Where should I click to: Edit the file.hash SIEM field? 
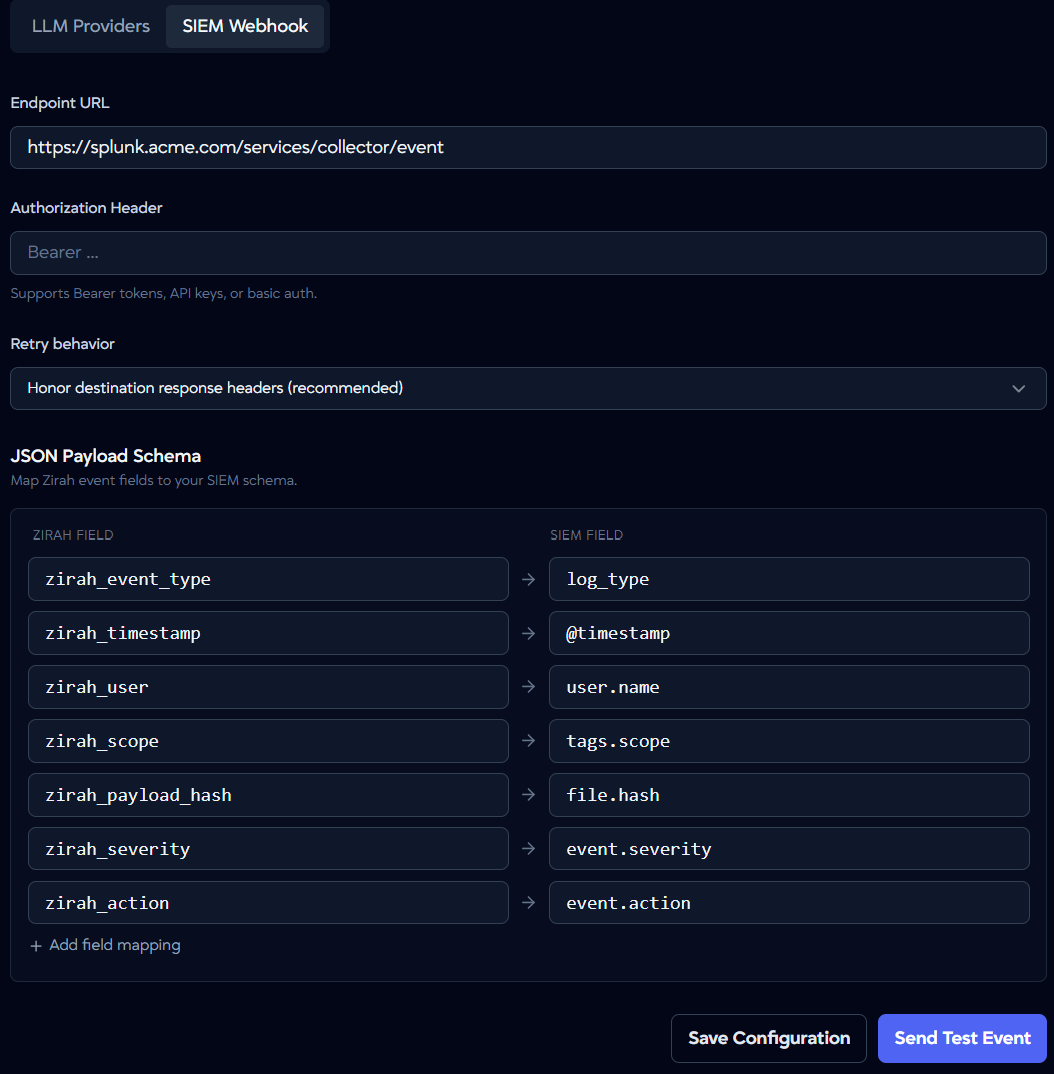click(789, 795)
